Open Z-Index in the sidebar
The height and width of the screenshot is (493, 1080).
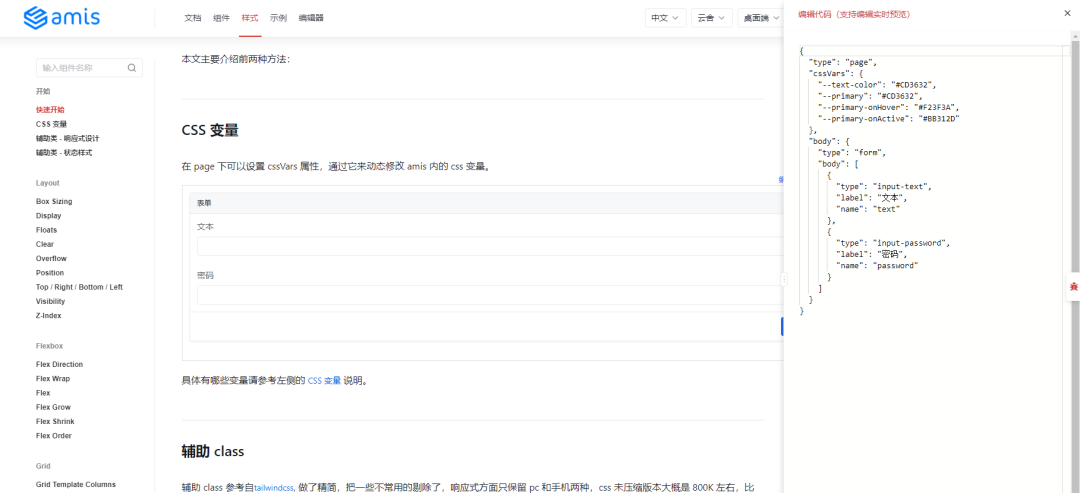[48, 315]
